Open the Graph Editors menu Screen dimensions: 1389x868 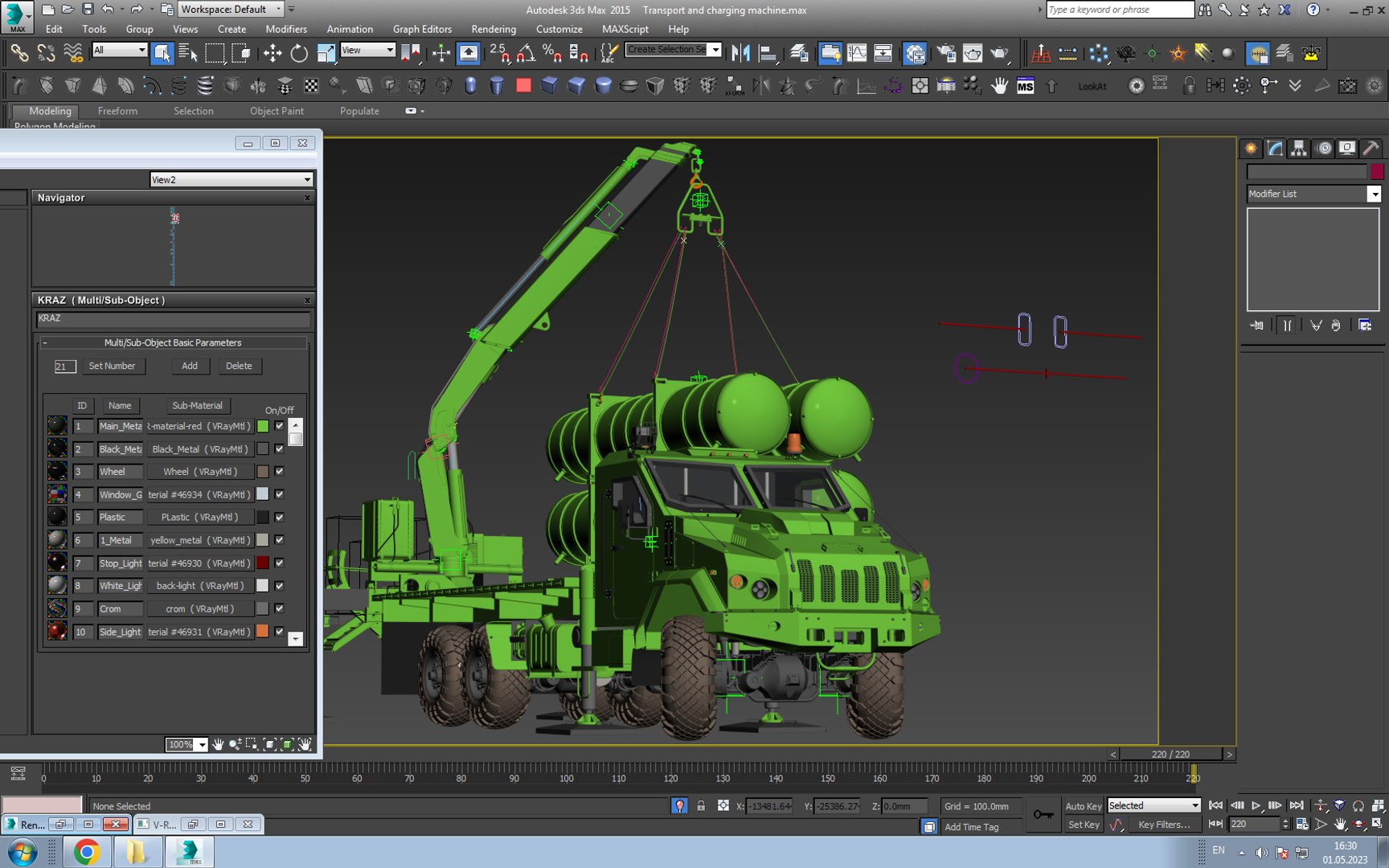click(422, 29)
